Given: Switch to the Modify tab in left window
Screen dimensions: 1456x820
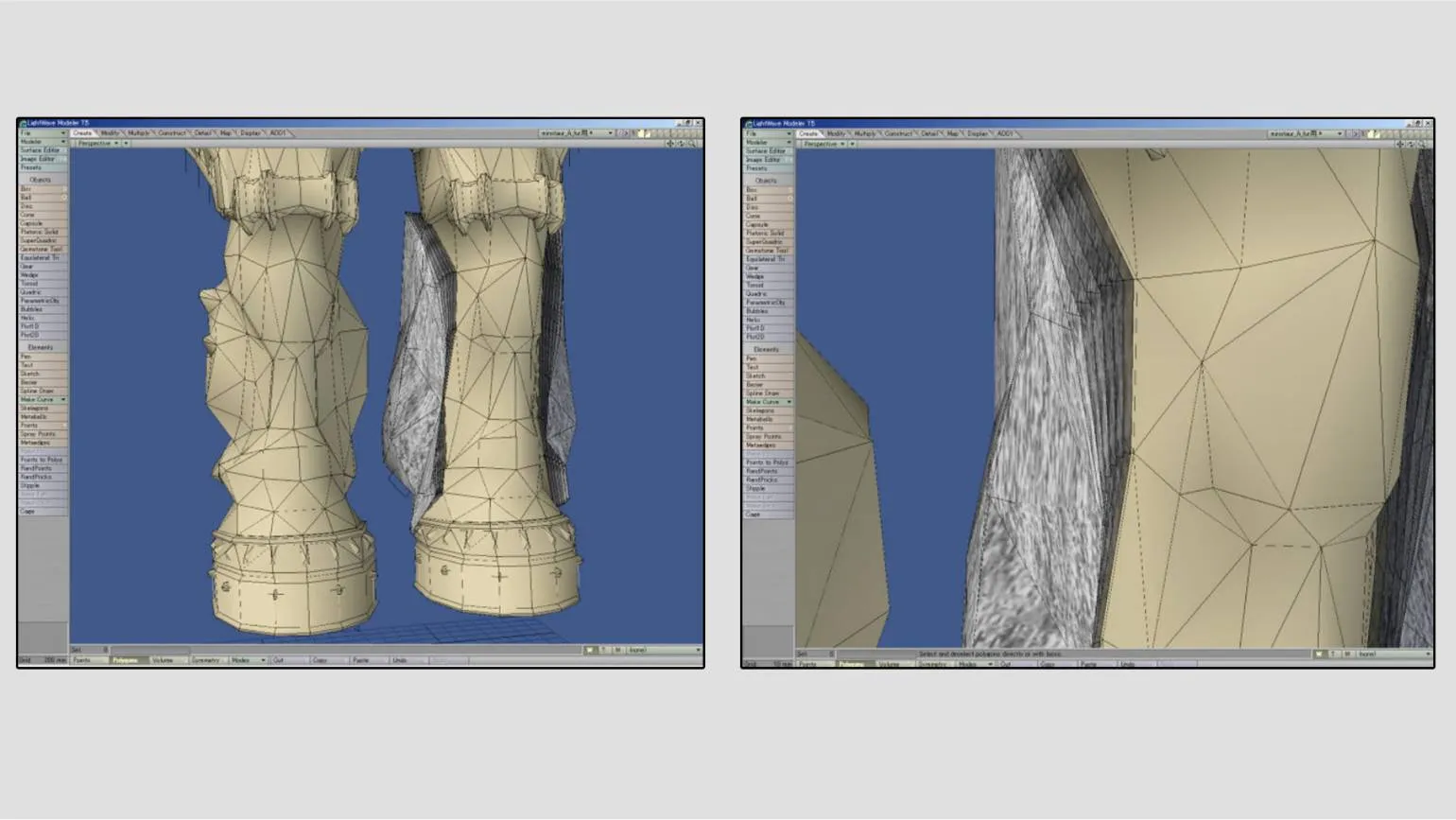Looking at the screenshot, I should (x=111, y=133).
